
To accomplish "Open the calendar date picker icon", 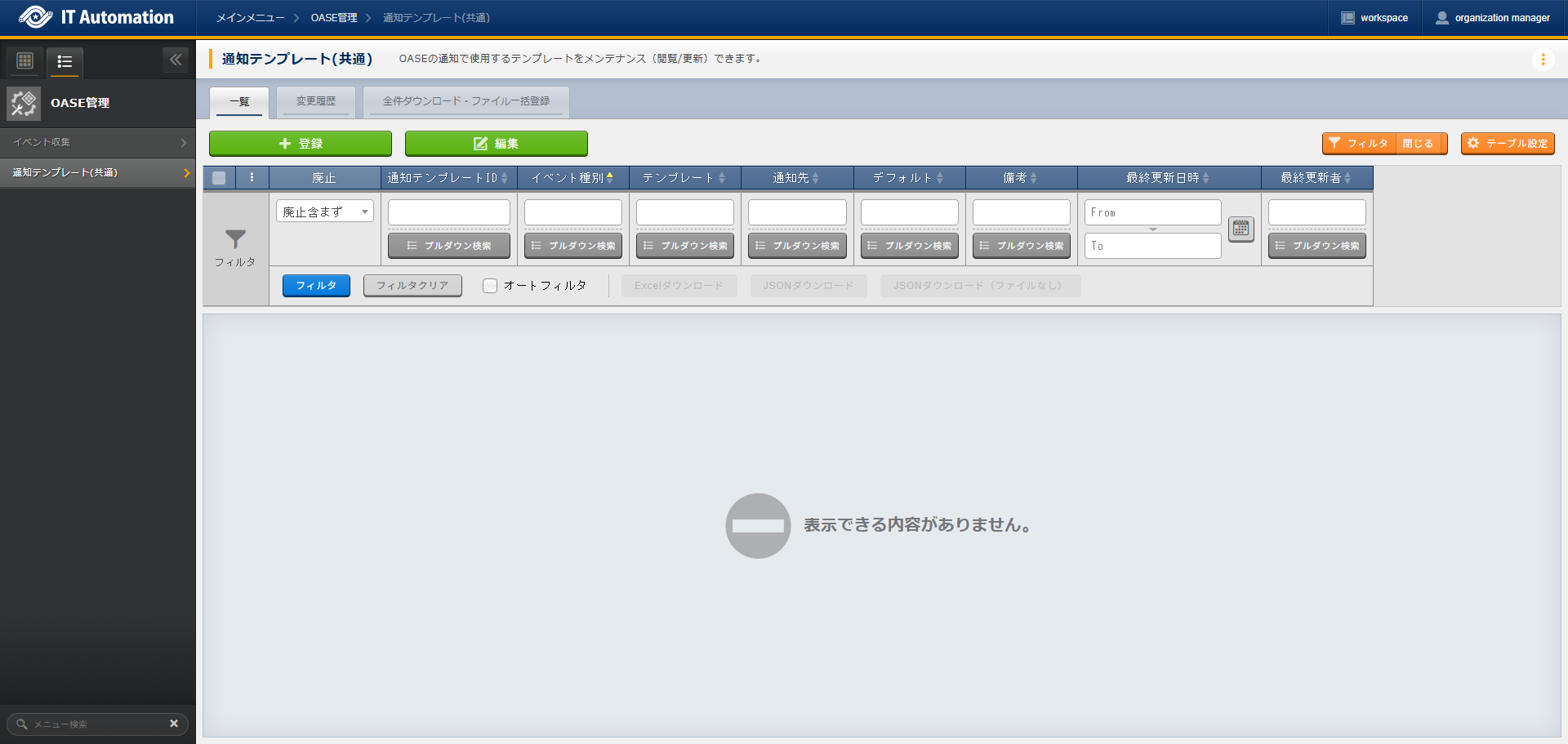I will (x=1241, y=229).
